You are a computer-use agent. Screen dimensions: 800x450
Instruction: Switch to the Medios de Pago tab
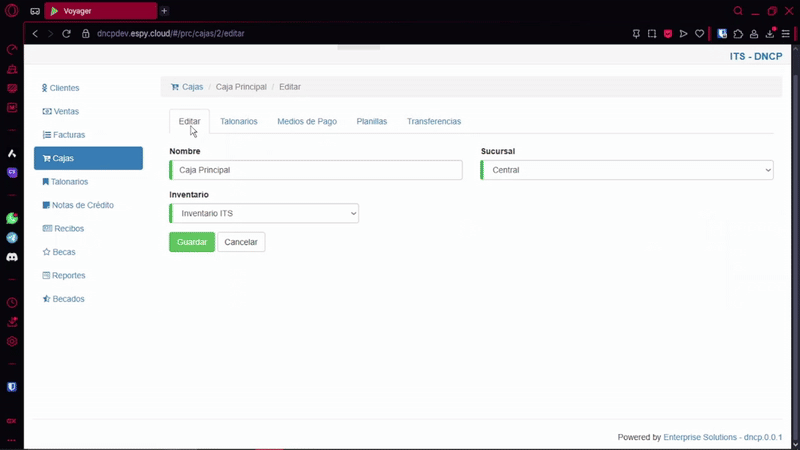click(x=307, y=121)
